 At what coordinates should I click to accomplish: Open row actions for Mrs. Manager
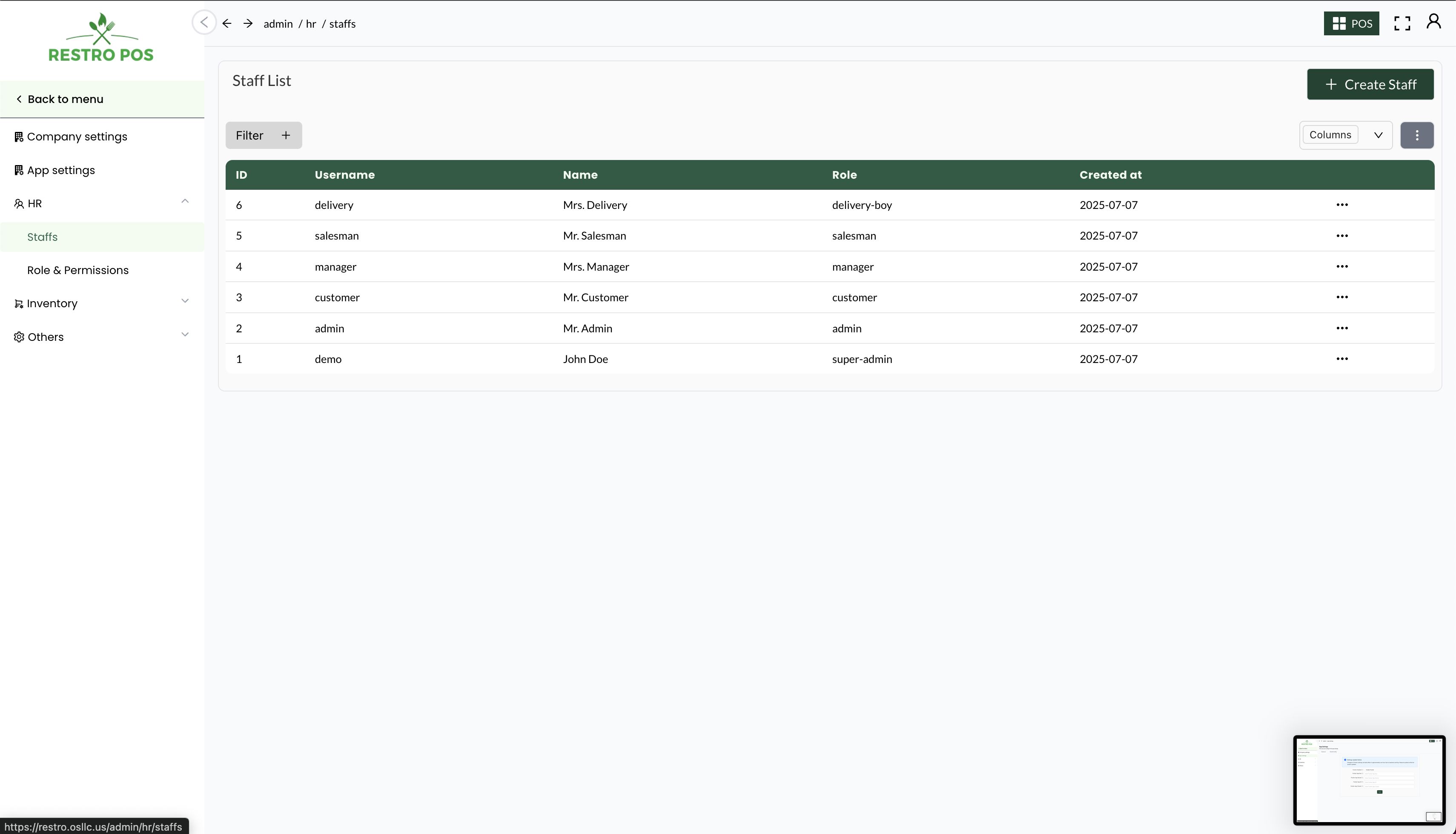point(1341,266)
